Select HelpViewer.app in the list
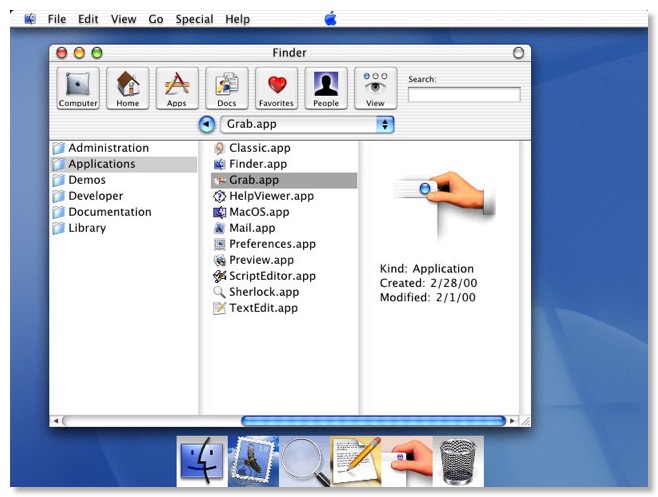Viewport: 658px width, 497px height. click(284, 196)
